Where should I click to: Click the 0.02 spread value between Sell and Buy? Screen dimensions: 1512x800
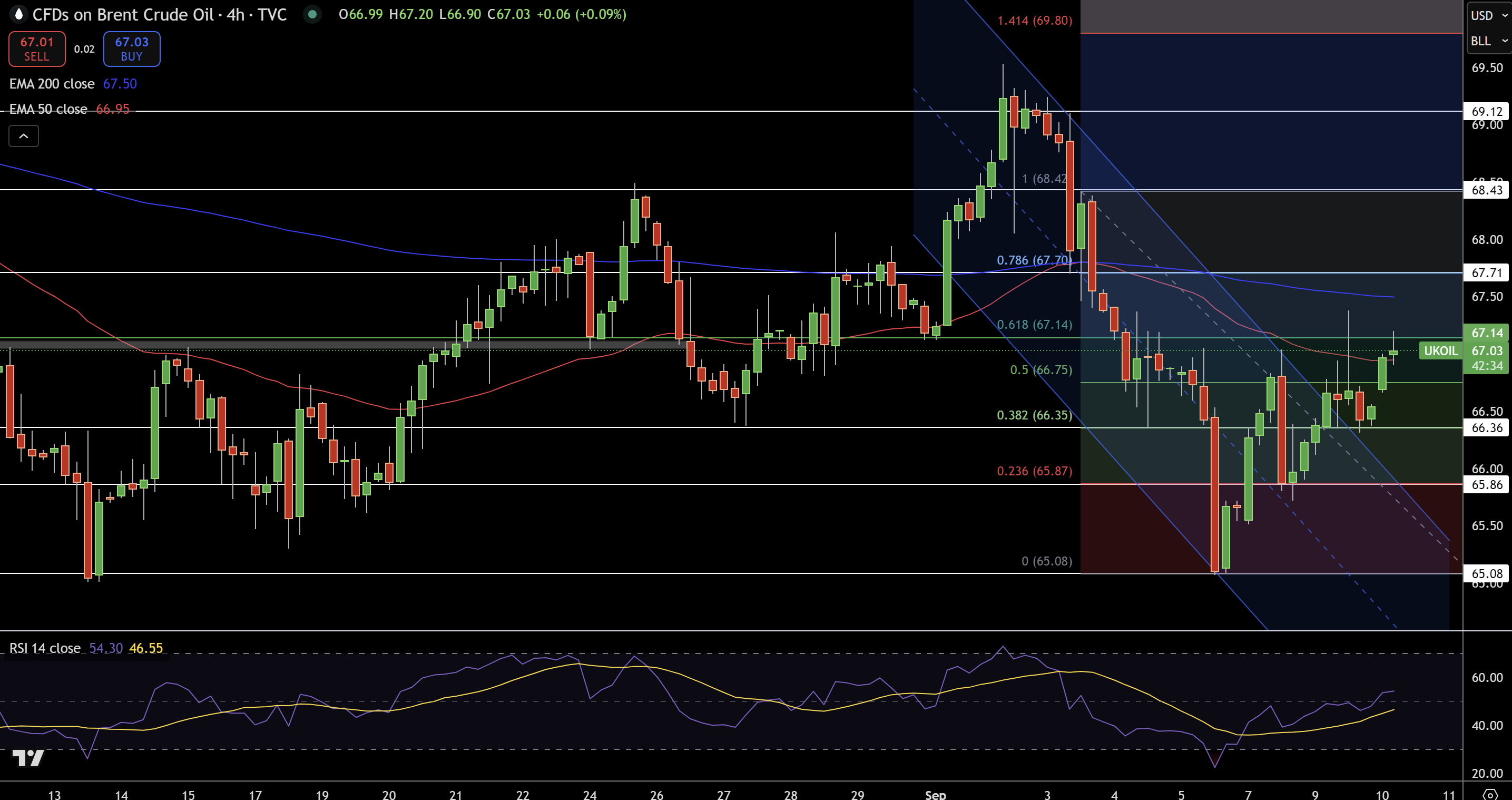click(x=84, y=50)
